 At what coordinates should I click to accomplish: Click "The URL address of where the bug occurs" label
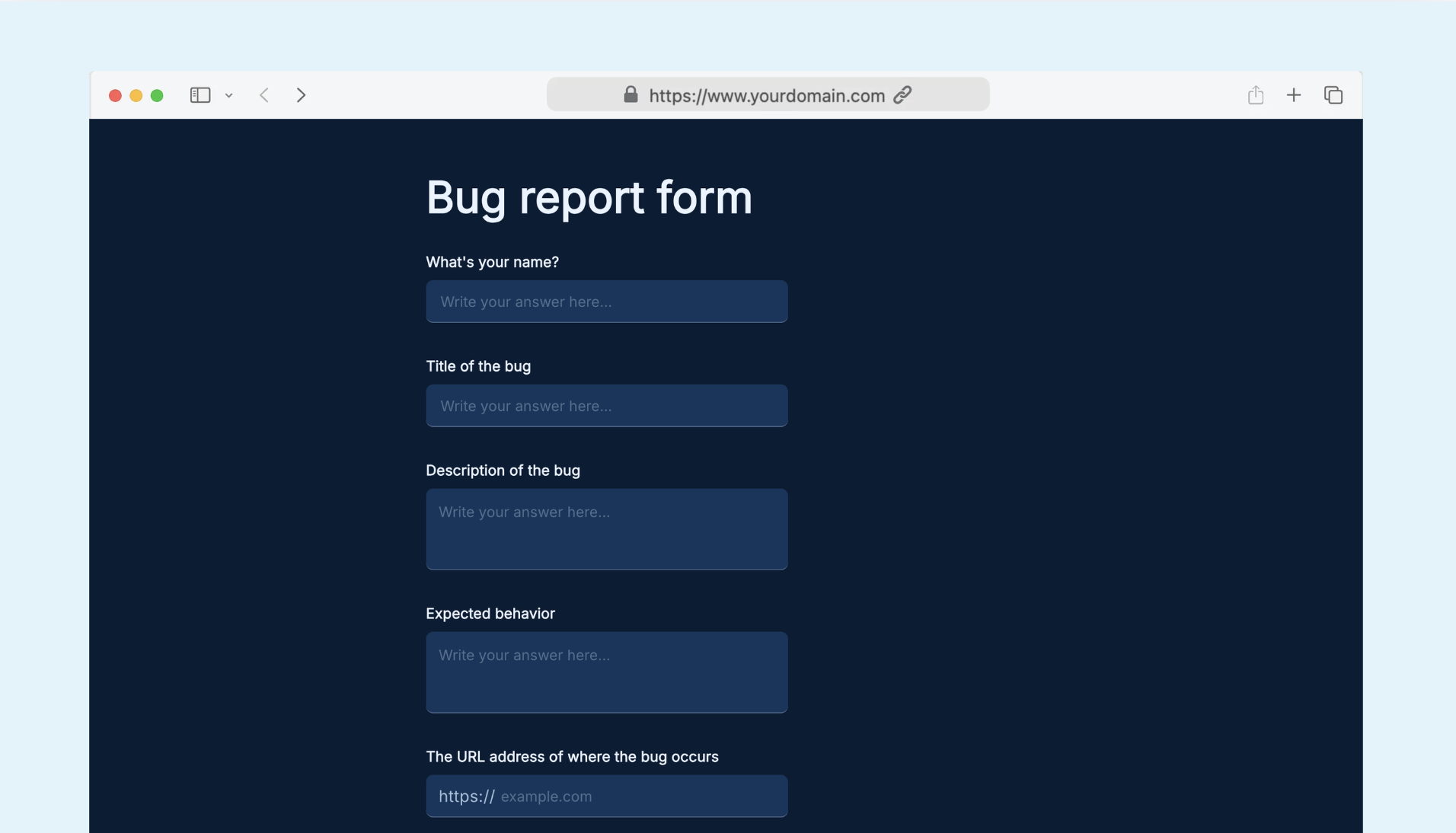[x=573, y=757]
